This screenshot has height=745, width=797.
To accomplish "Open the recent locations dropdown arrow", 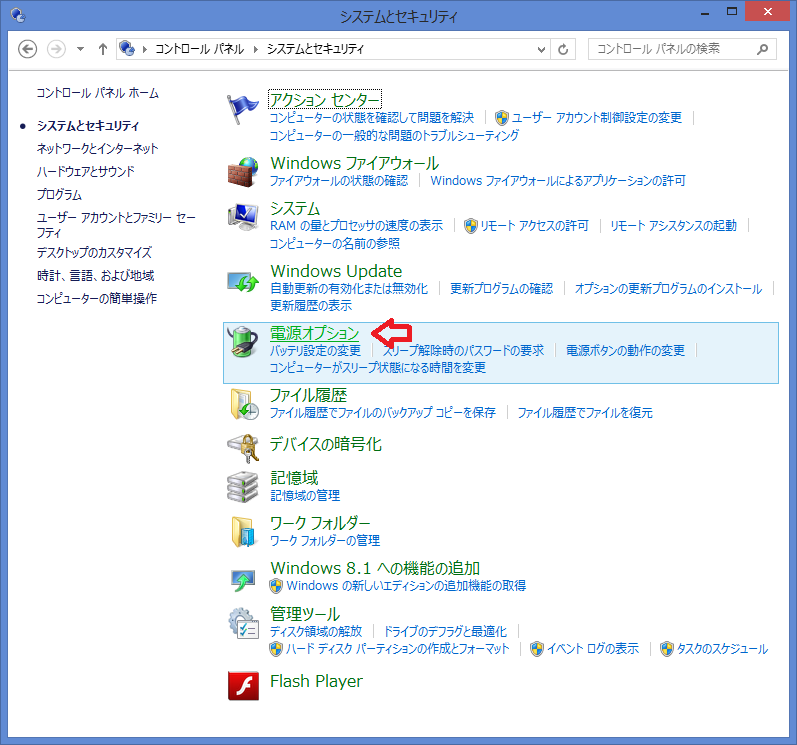I will pyautogui.click(x=80, y=49).
